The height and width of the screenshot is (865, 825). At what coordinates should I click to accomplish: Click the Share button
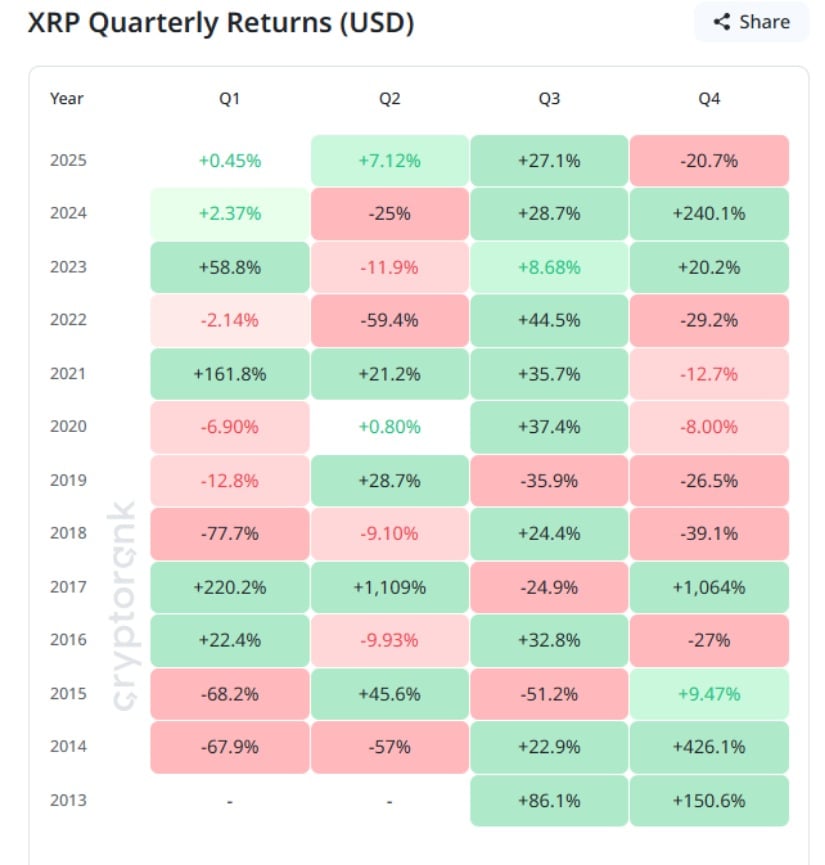pos(750,22)
